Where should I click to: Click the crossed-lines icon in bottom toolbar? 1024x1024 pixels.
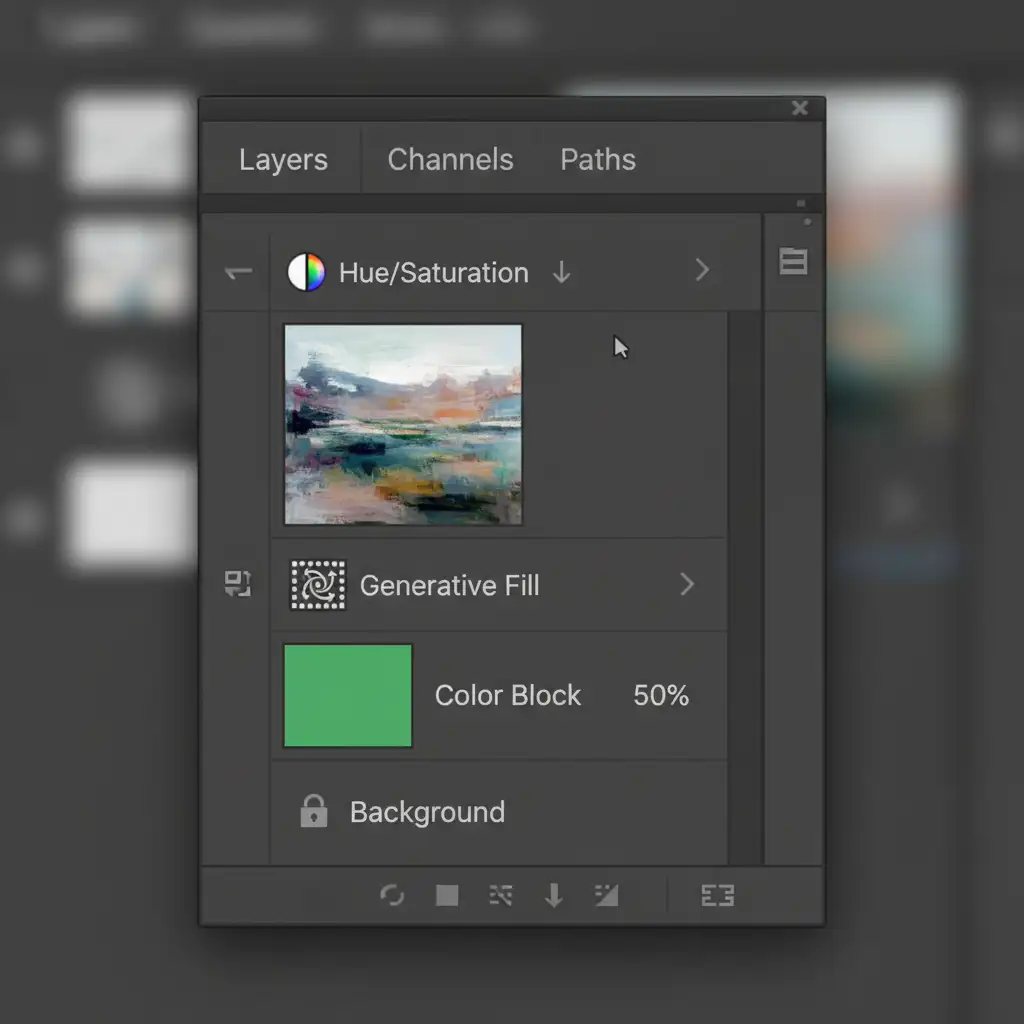pos(500,895)
